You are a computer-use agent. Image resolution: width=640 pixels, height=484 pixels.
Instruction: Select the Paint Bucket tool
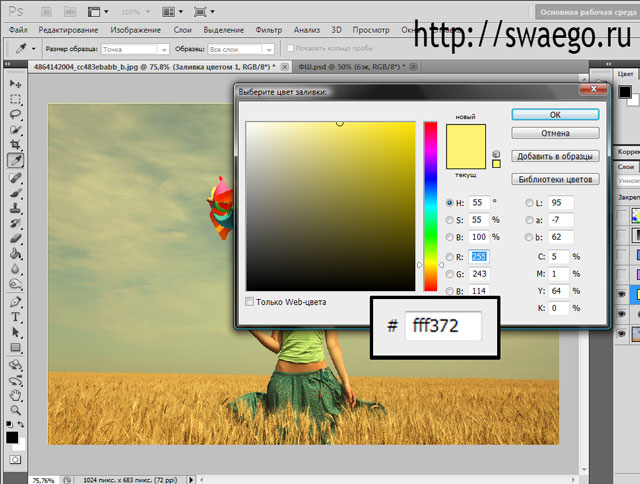16,253
